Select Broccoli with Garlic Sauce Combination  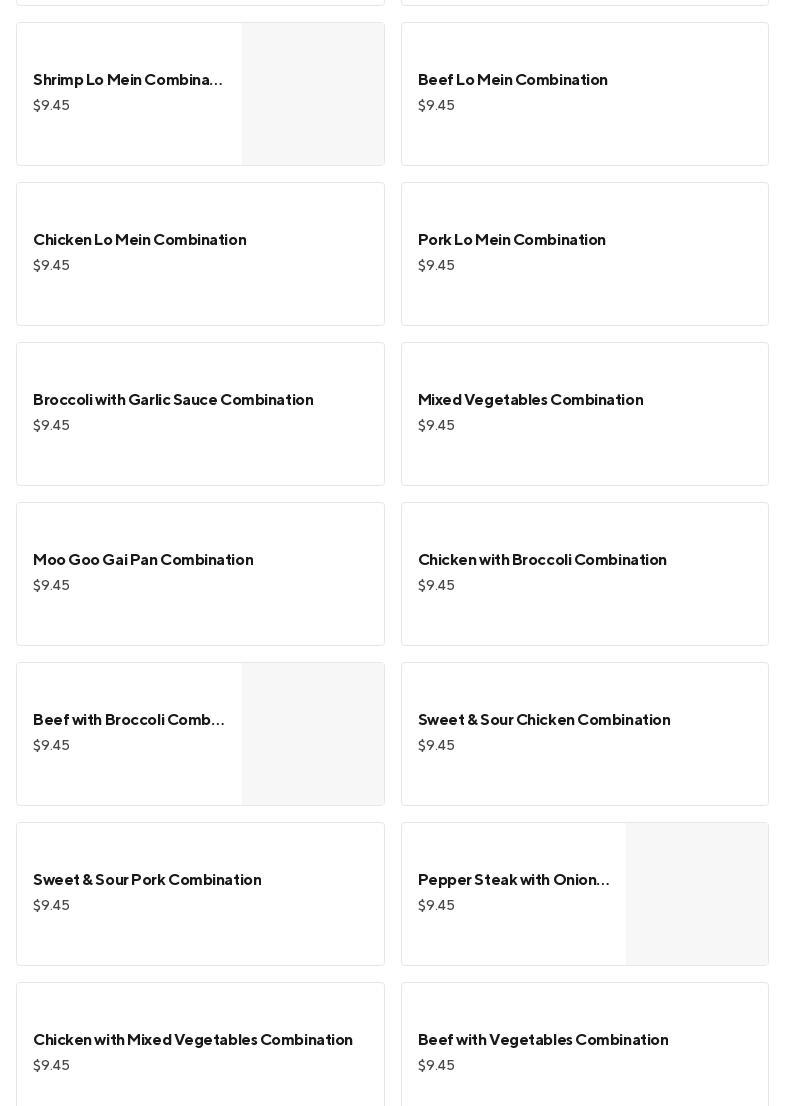click(173, 400)
